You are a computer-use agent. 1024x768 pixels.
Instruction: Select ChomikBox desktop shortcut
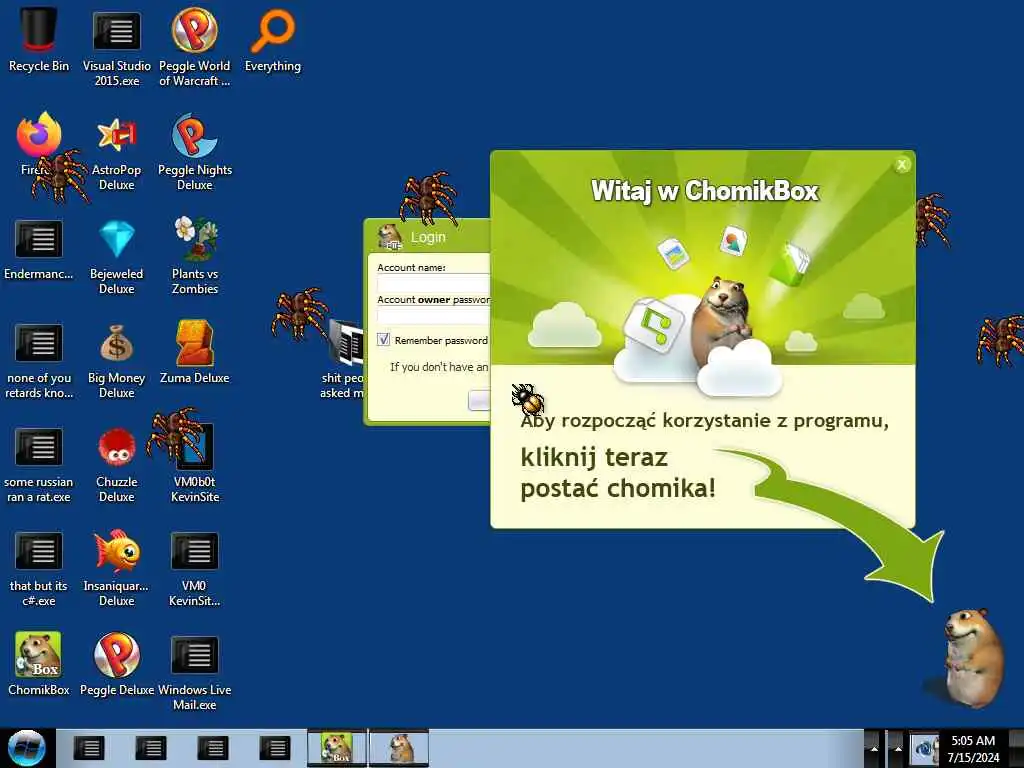39,663
